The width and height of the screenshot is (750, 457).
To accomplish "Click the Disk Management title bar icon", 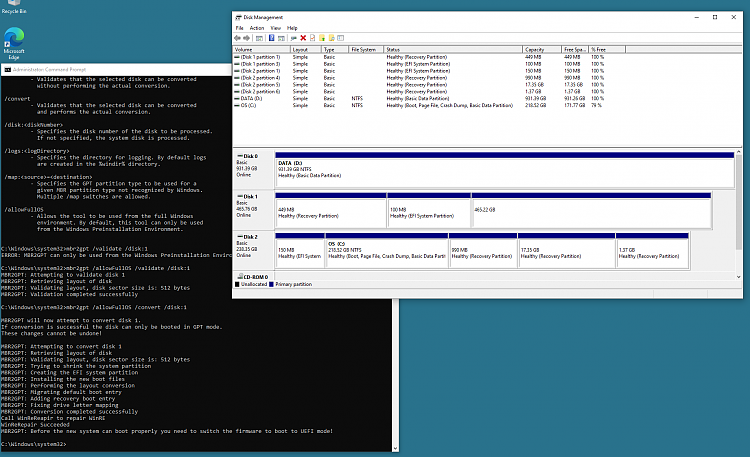I will [x=238, y=18].
